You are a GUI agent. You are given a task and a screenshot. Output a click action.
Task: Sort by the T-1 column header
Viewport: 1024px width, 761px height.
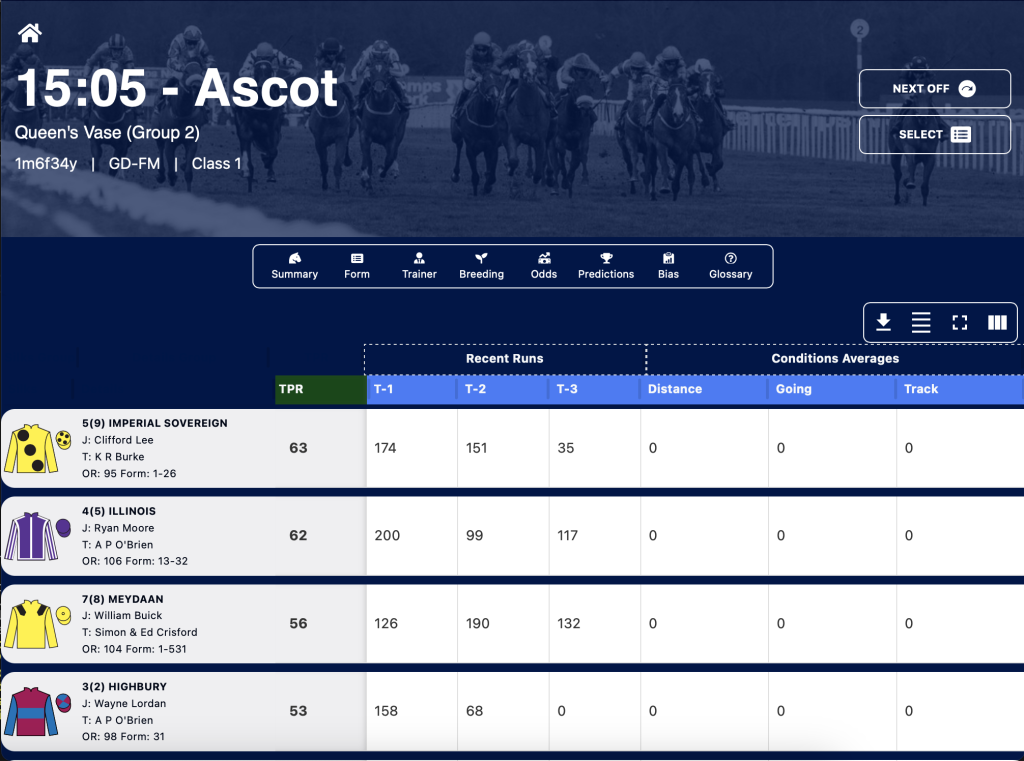[x=412, y=389]
